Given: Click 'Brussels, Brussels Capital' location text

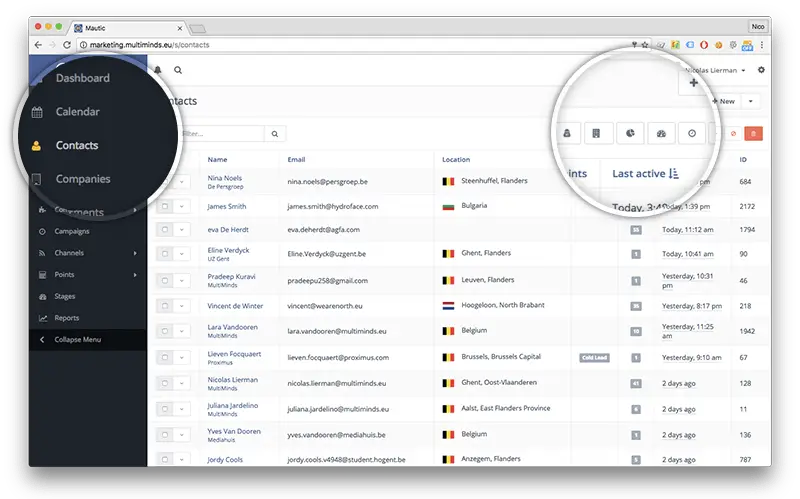Looking at the screenshot, I should point(501,357).
